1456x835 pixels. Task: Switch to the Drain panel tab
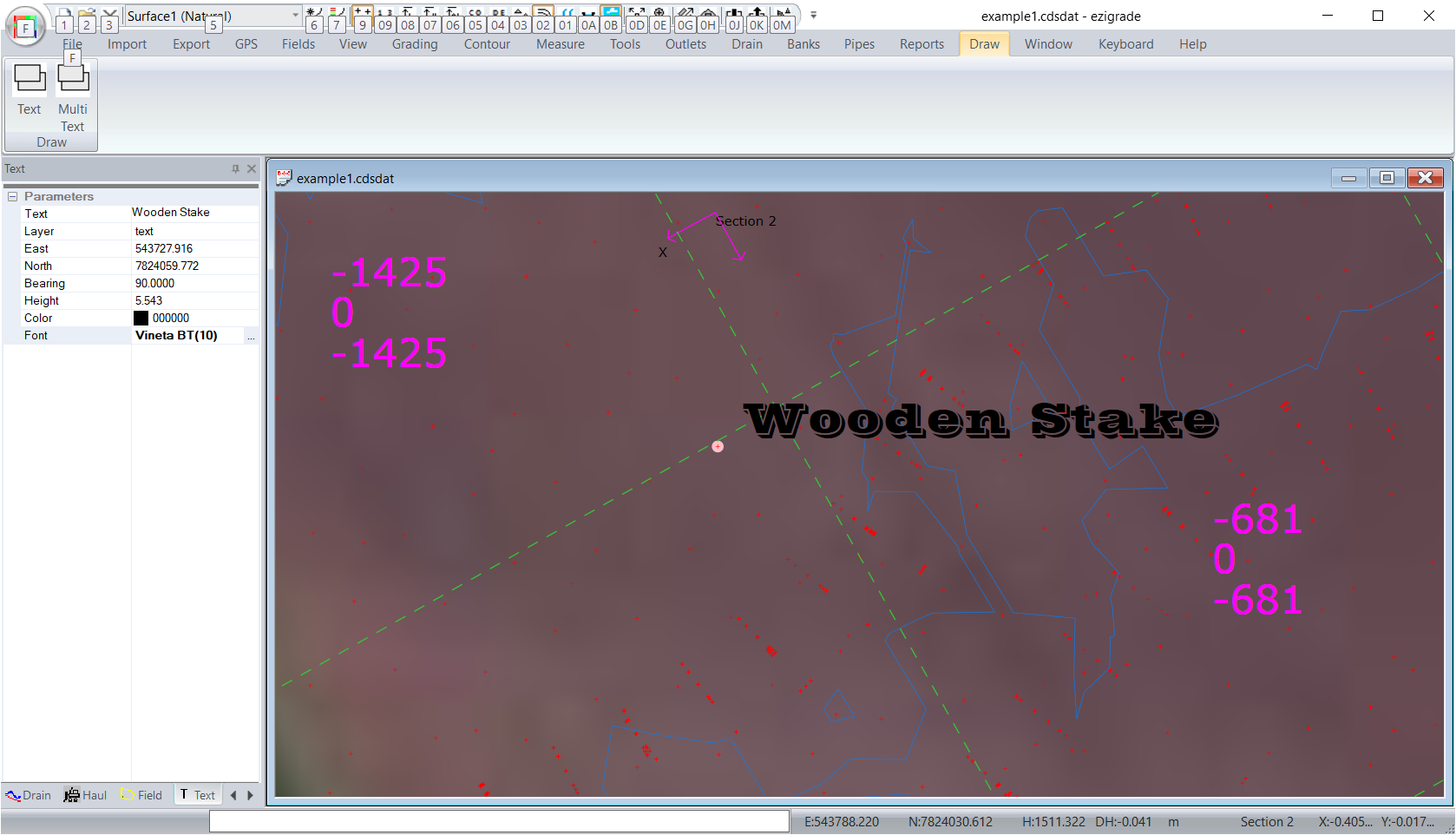[29, 795]
